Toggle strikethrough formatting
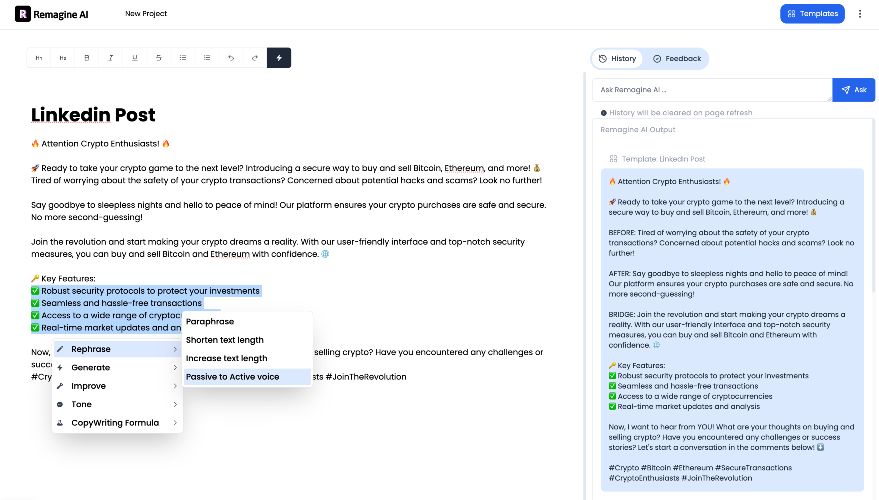The image size is (879, 500). 159,58
